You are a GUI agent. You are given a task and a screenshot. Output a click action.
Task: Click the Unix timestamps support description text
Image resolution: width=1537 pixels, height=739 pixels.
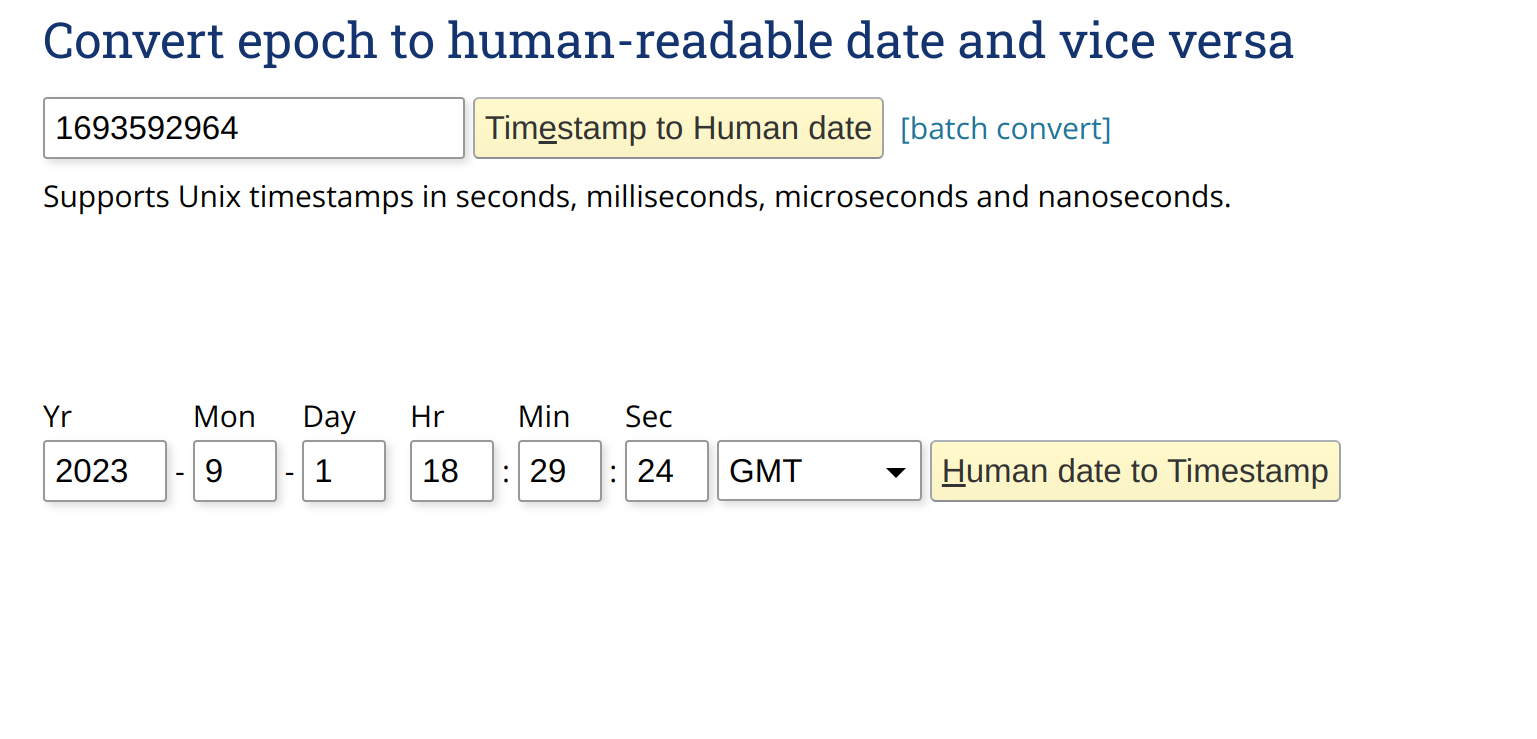click(636, 196)
